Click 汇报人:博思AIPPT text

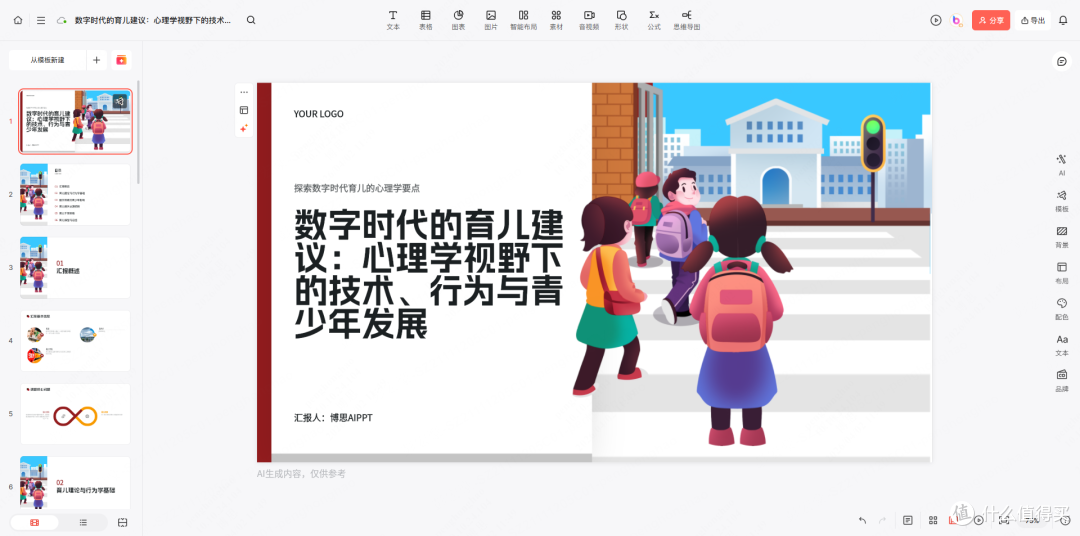click(x=333, y=418)
